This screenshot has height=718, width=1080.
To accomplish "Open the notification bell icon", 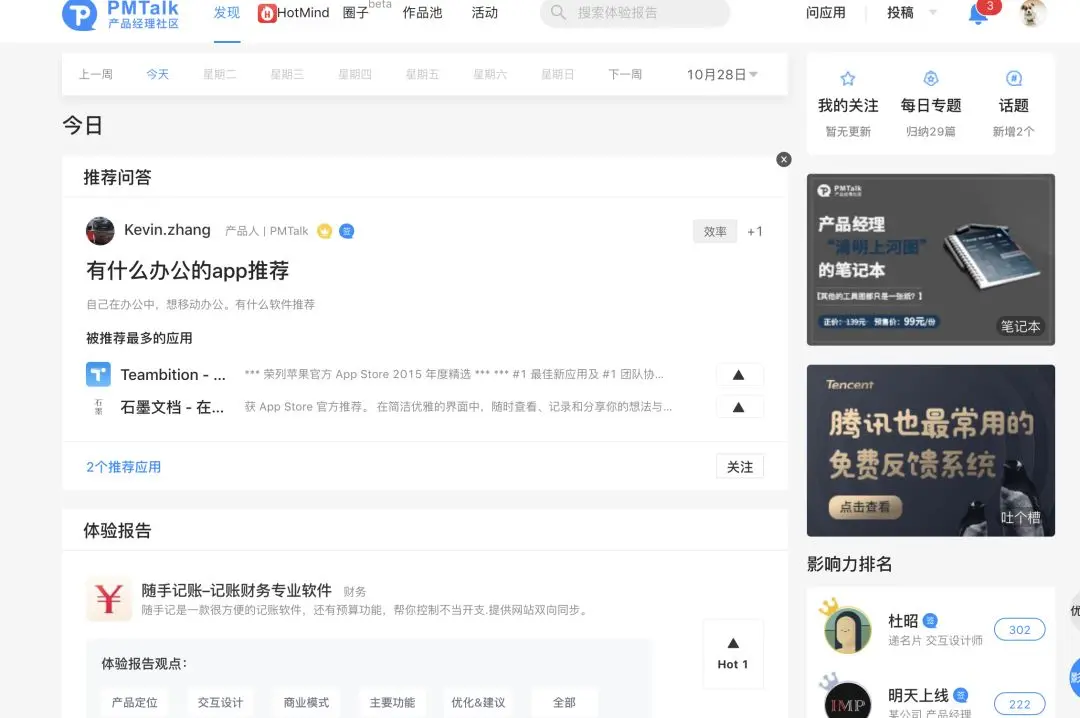I will (977, 14).
